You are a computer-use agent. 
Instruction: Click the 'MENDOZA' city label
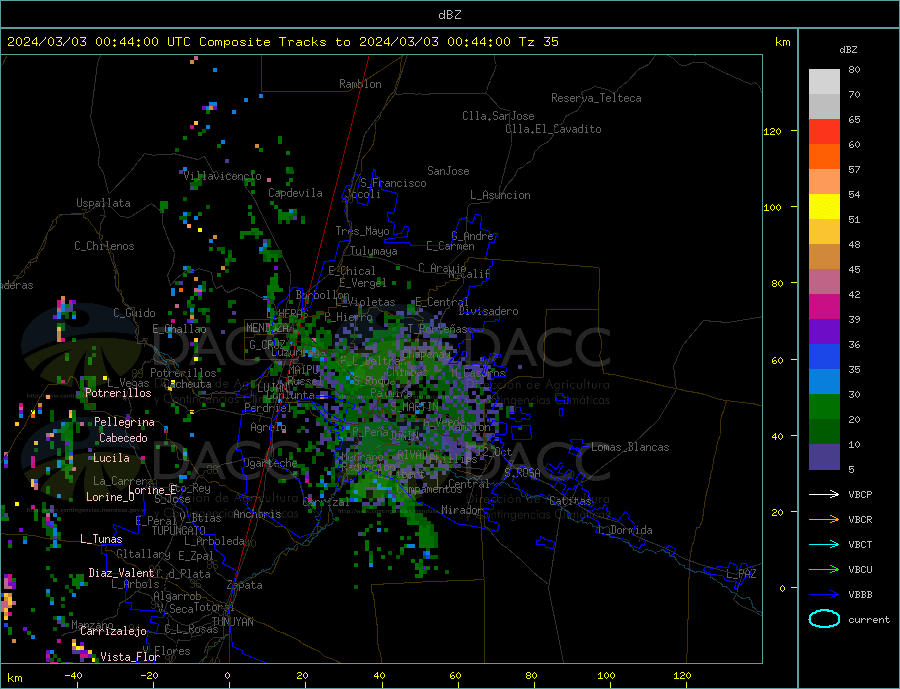(x=267, y=328)
